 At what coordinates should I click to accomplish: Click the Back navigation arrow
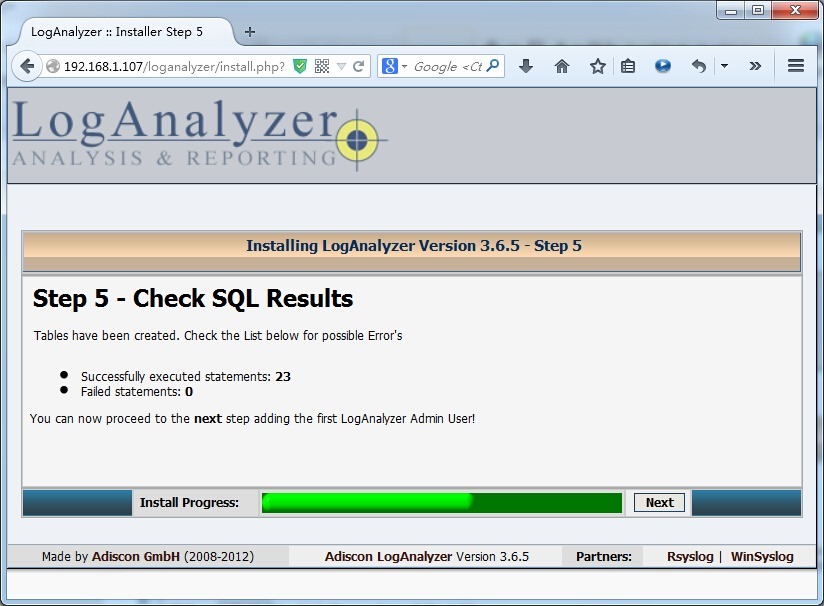pos(27,66)
